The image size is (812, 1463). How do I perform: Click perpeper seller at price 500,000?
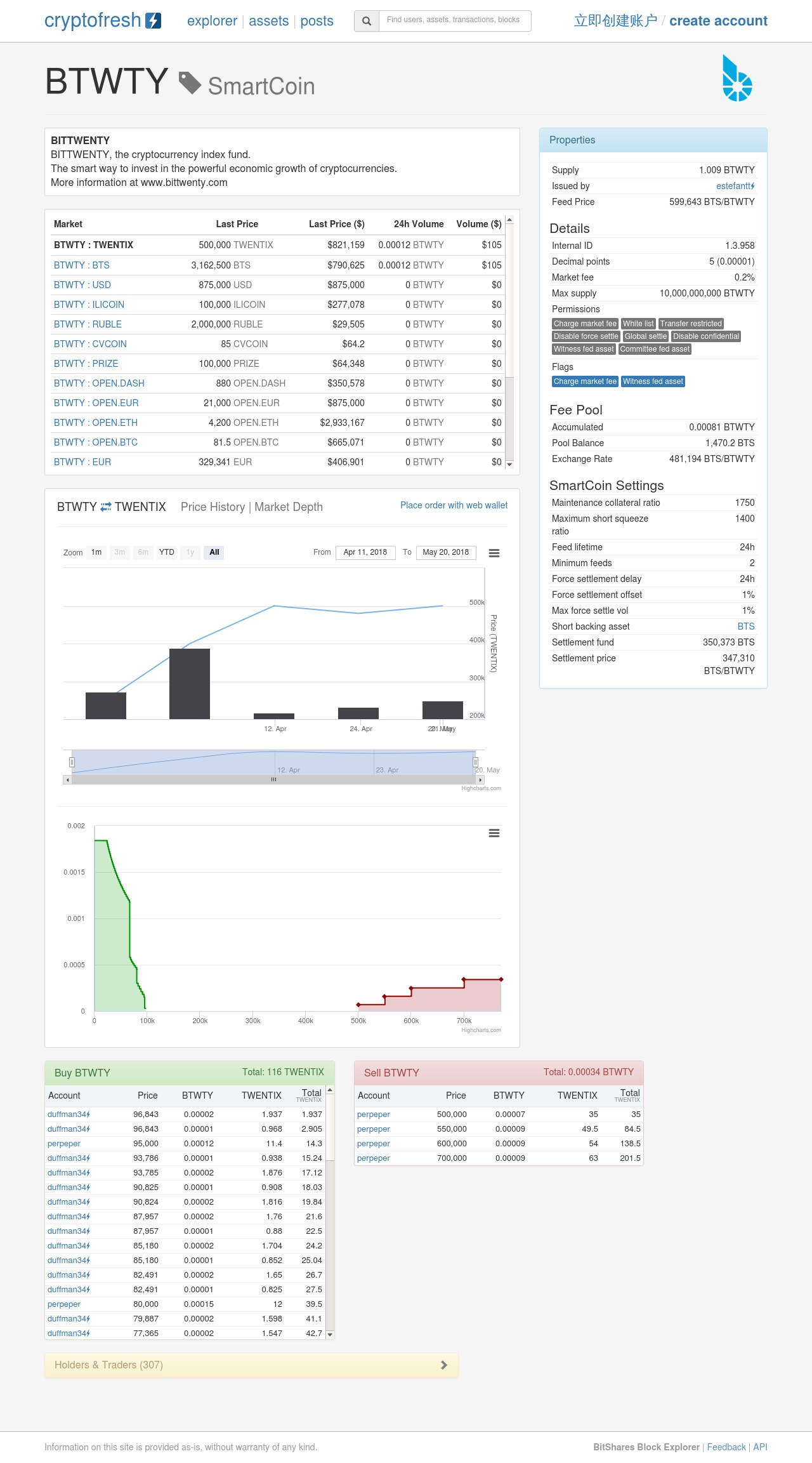[373, 1115]
